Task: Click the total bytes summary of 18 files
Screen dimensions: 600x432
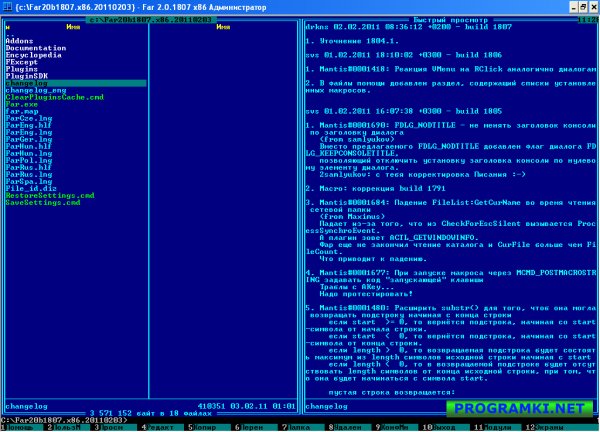Action: coord(150,413)
